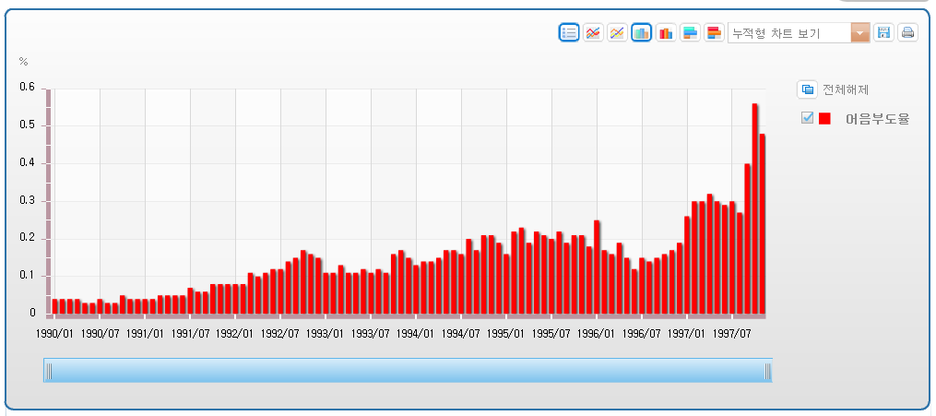Click the x-axis label 1994/01
The image size is (936, 416).
pos(416,332)
